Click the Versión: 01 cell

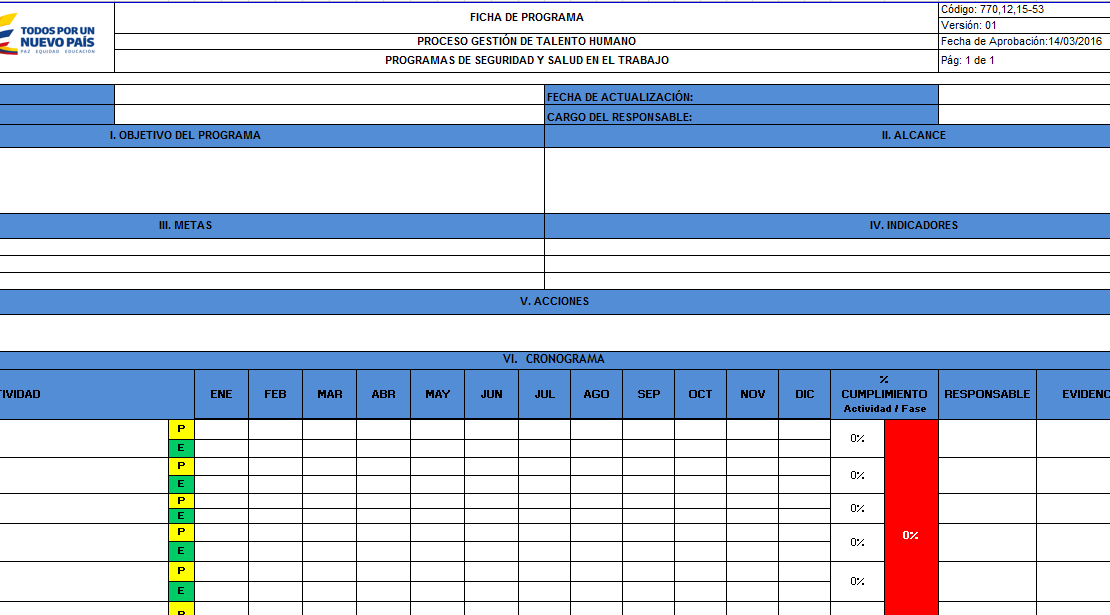point(1024,25)
